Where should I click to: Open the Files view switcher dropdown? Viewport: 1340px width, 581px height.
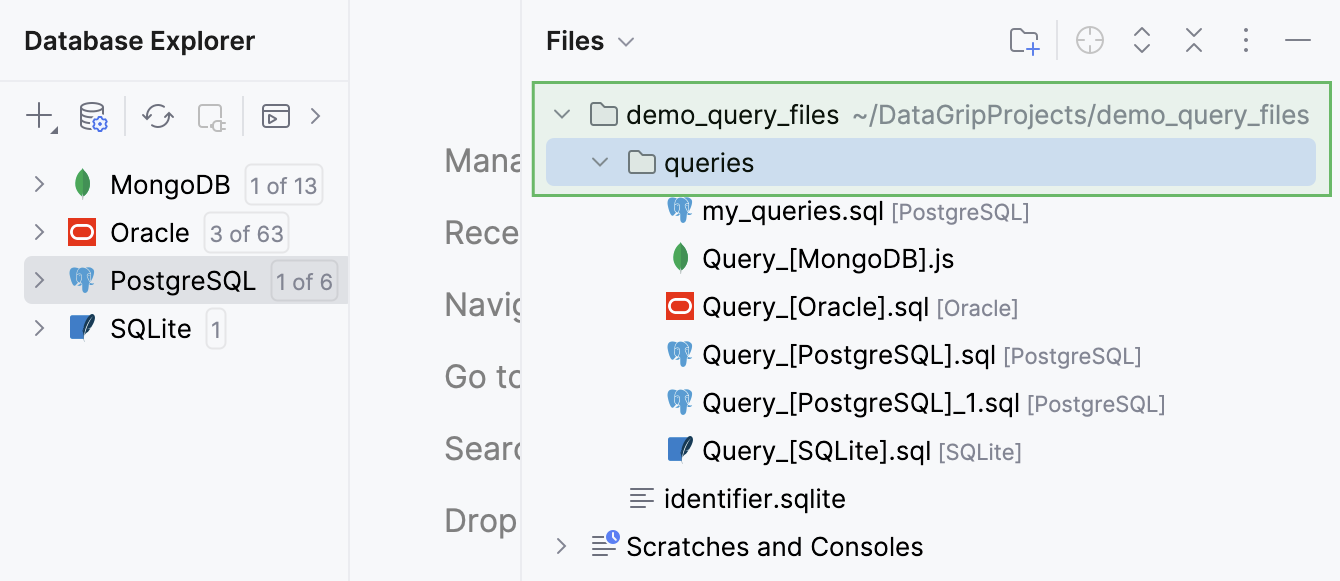[627, 41]
